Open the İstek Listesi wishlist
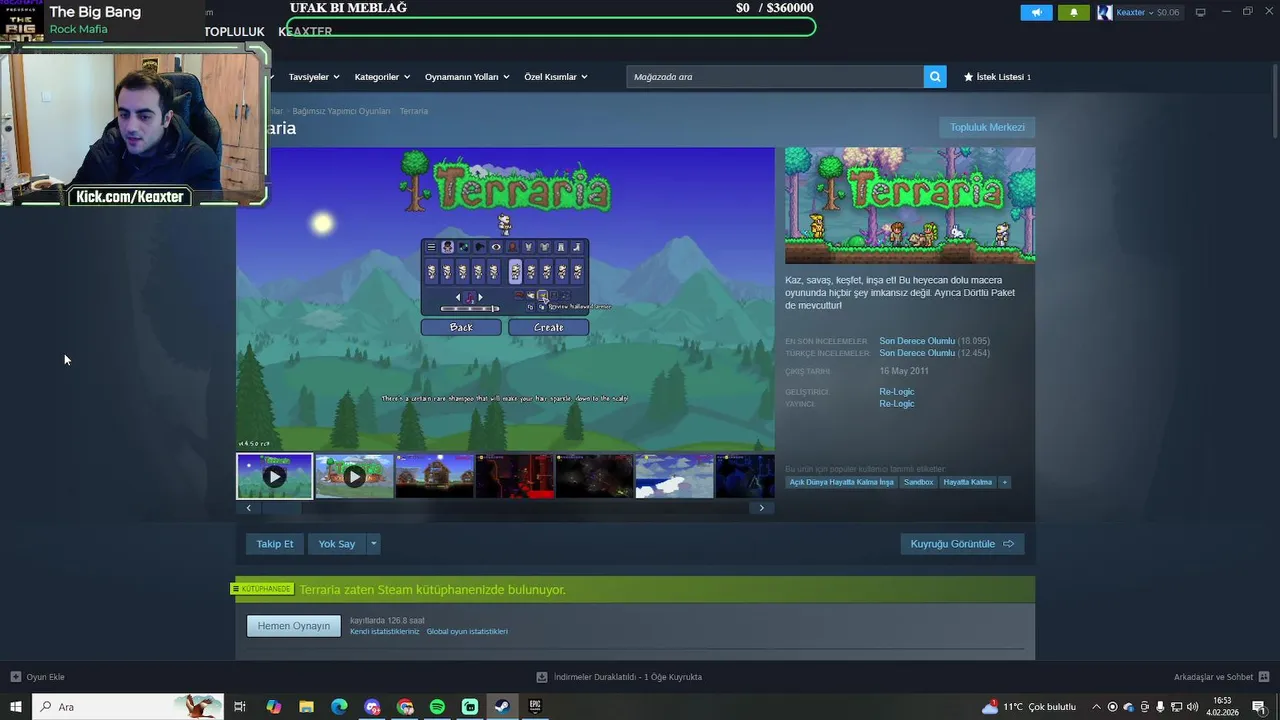 click(x=997, y=77)
